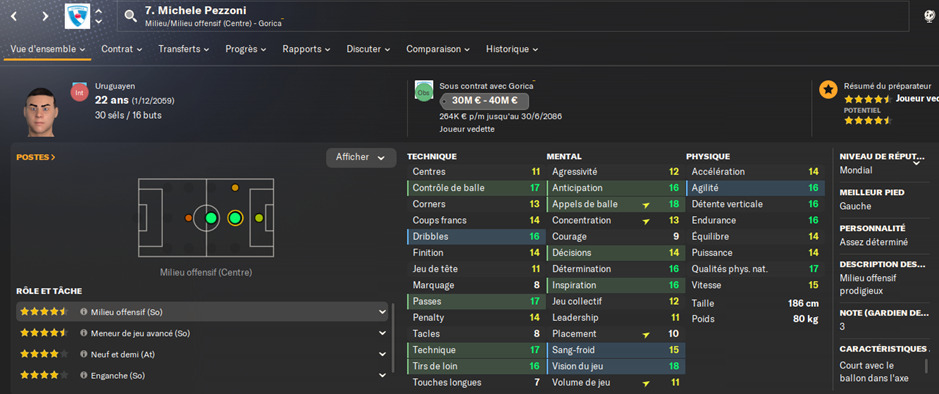The image size is (939, 394).
Task: Click the search magnifier icon
Action: (131, 16)
